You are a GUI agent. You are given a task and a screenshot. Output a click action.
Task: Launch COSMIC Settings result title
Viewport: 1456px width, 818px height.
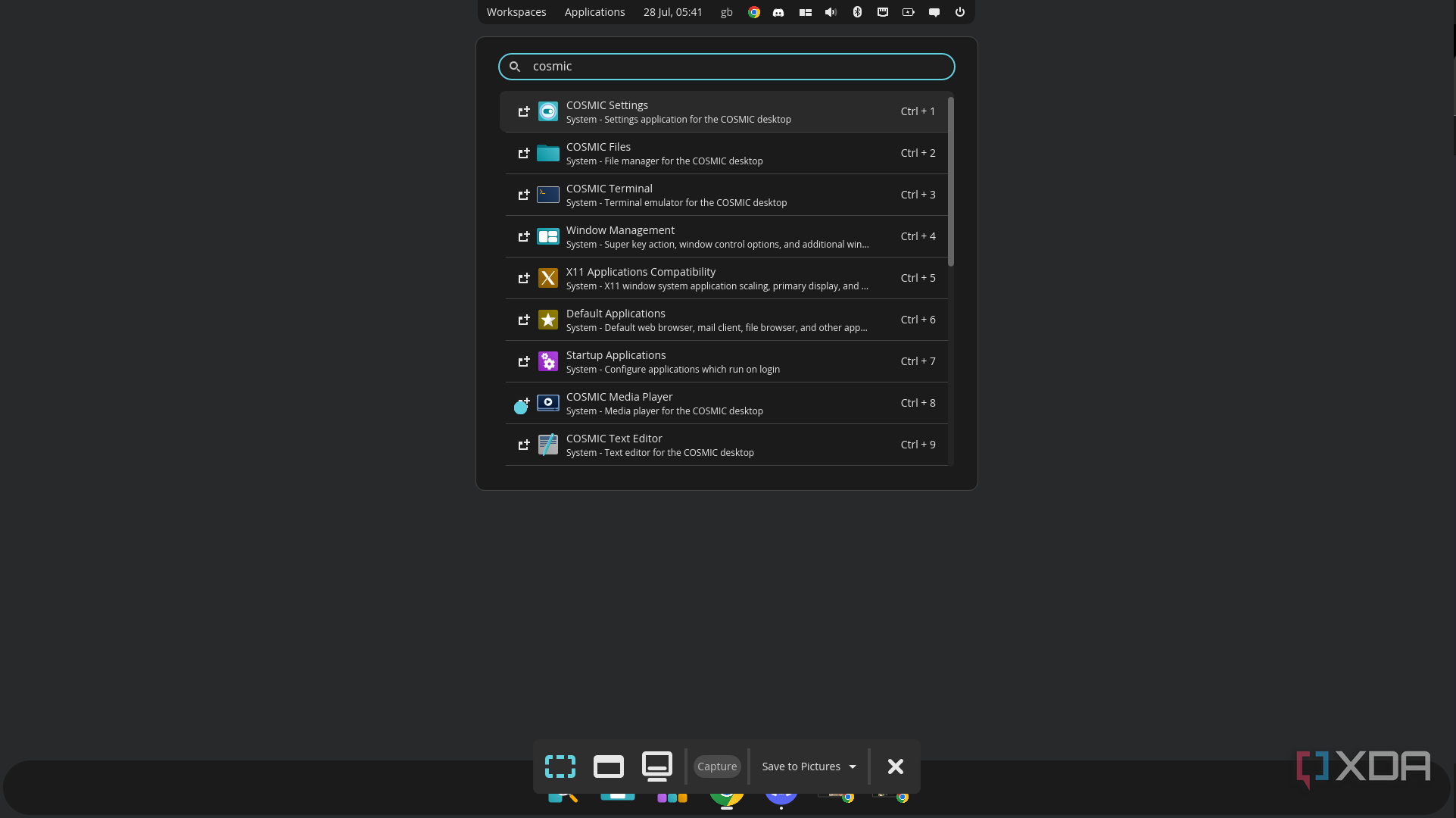coord(607,105)
